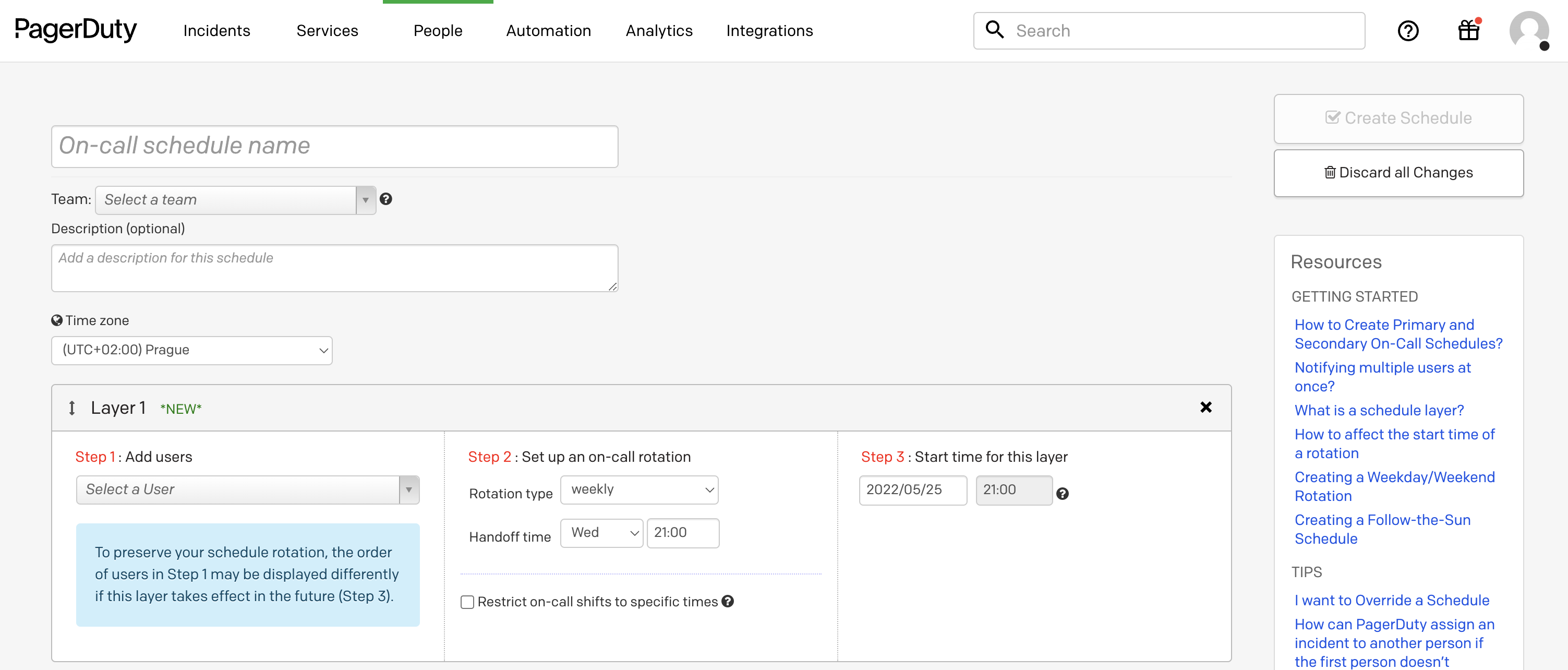This screenshot has height=670, width=1568.
Task: Click the globe icon beside Time zone label
Action: [56, 320]
